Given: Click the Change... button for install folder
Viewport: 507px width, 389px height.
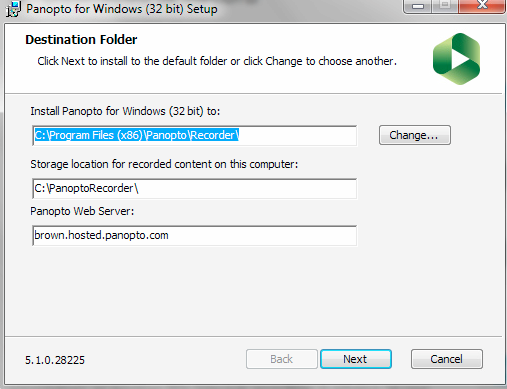Looking at the screenshot, I should [x=415, y=135].
